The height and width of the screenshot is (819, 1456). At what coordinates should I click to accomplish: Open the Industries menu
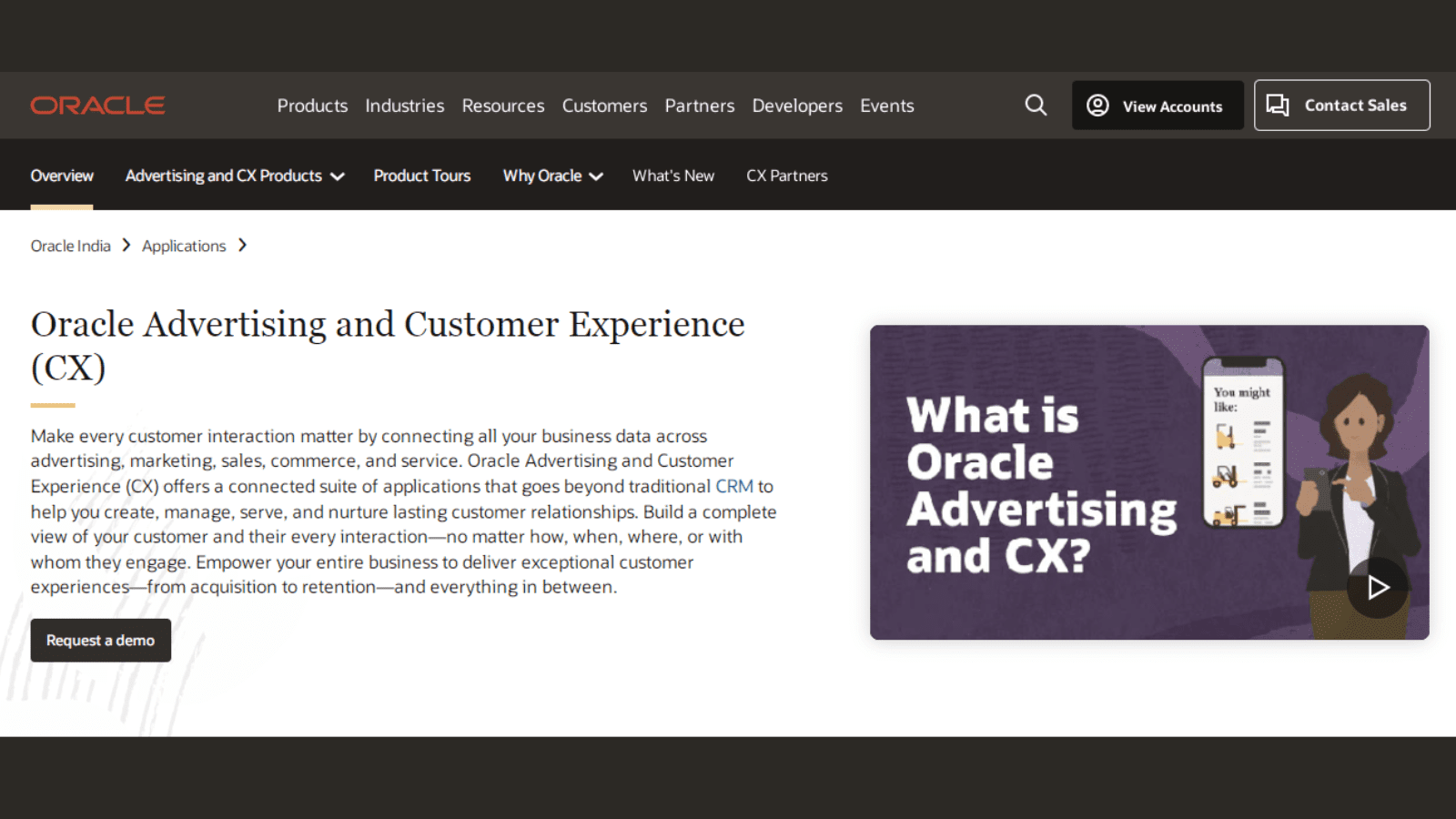pyautogui.click(x=405, y=106)
